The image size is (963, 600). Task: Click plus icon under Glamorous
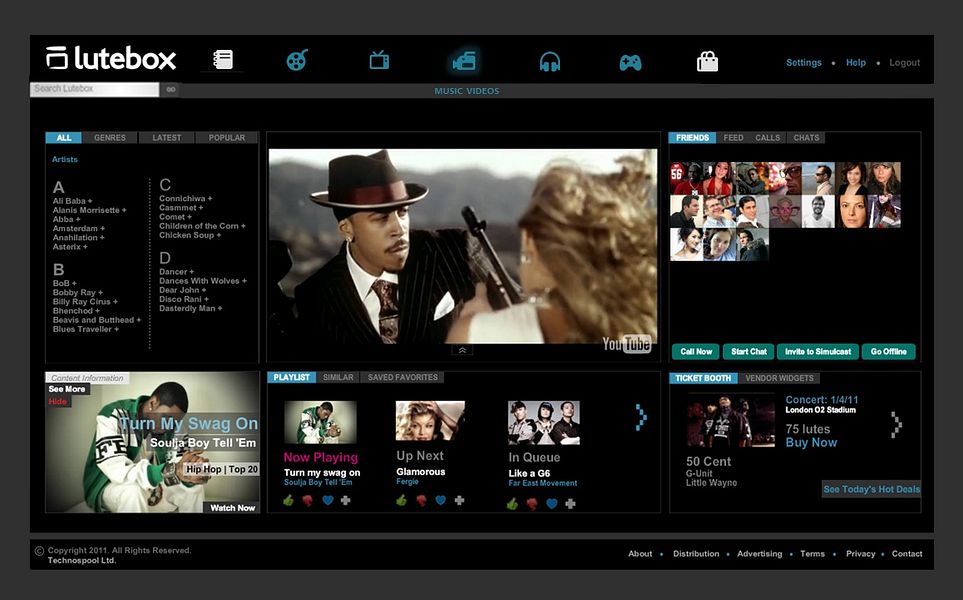(459, 501)
